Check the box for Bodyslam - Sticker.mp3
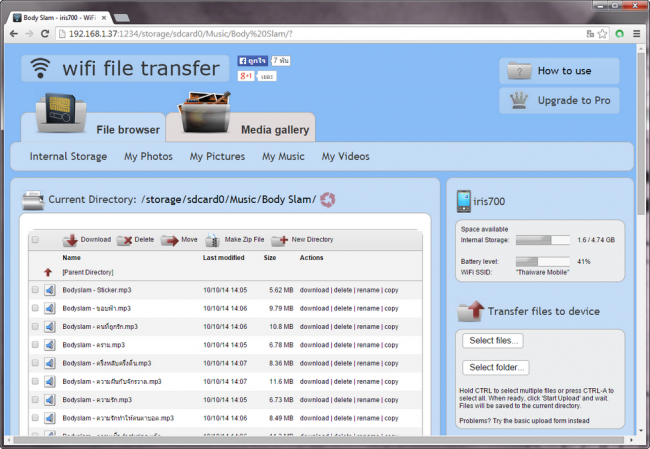Image resolution: width=650 pixels, height=449 pixels. click(35, 290)
